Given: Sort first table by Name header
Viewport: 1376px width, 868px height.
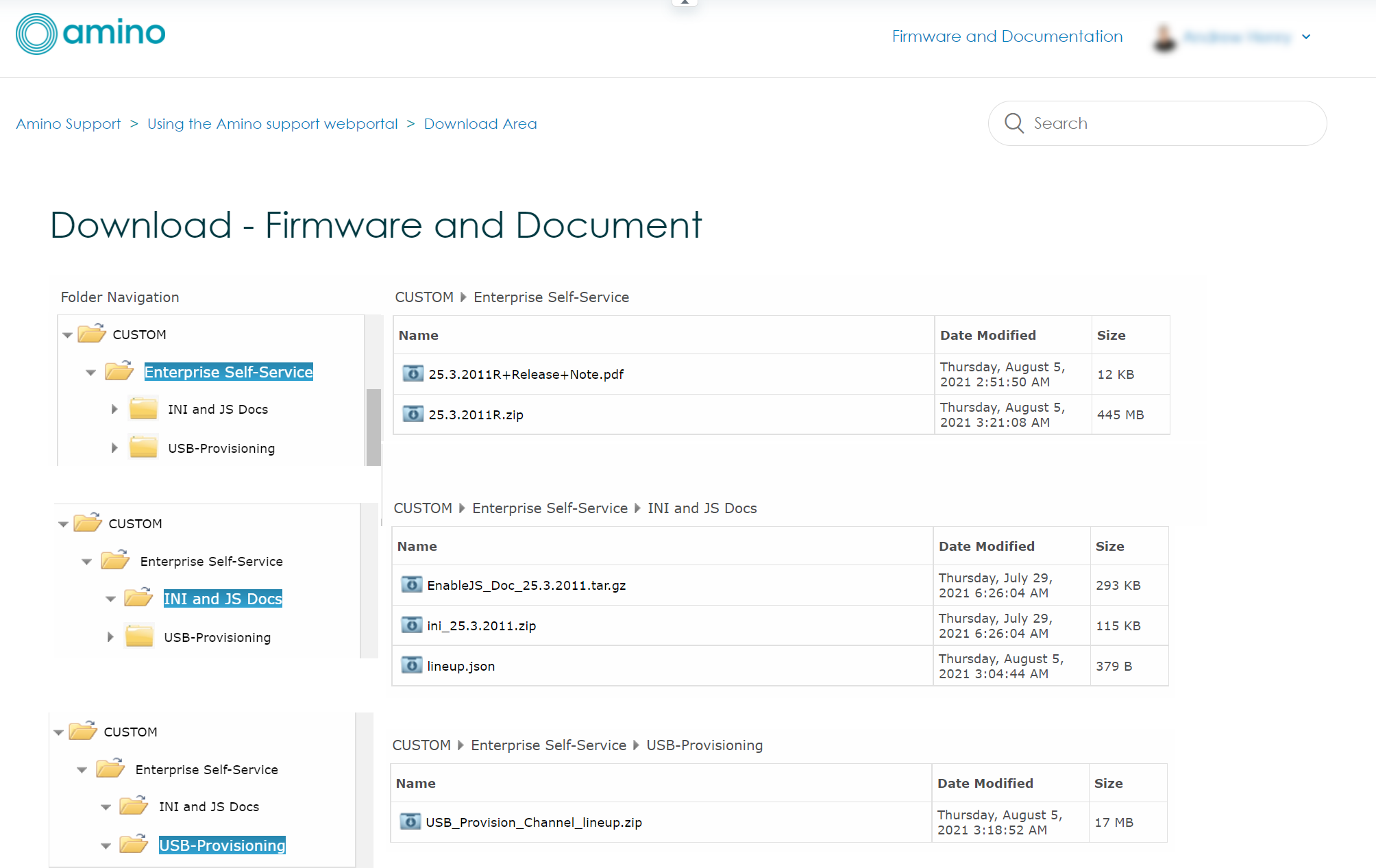Looking at the screenshot, I should 419,336.
